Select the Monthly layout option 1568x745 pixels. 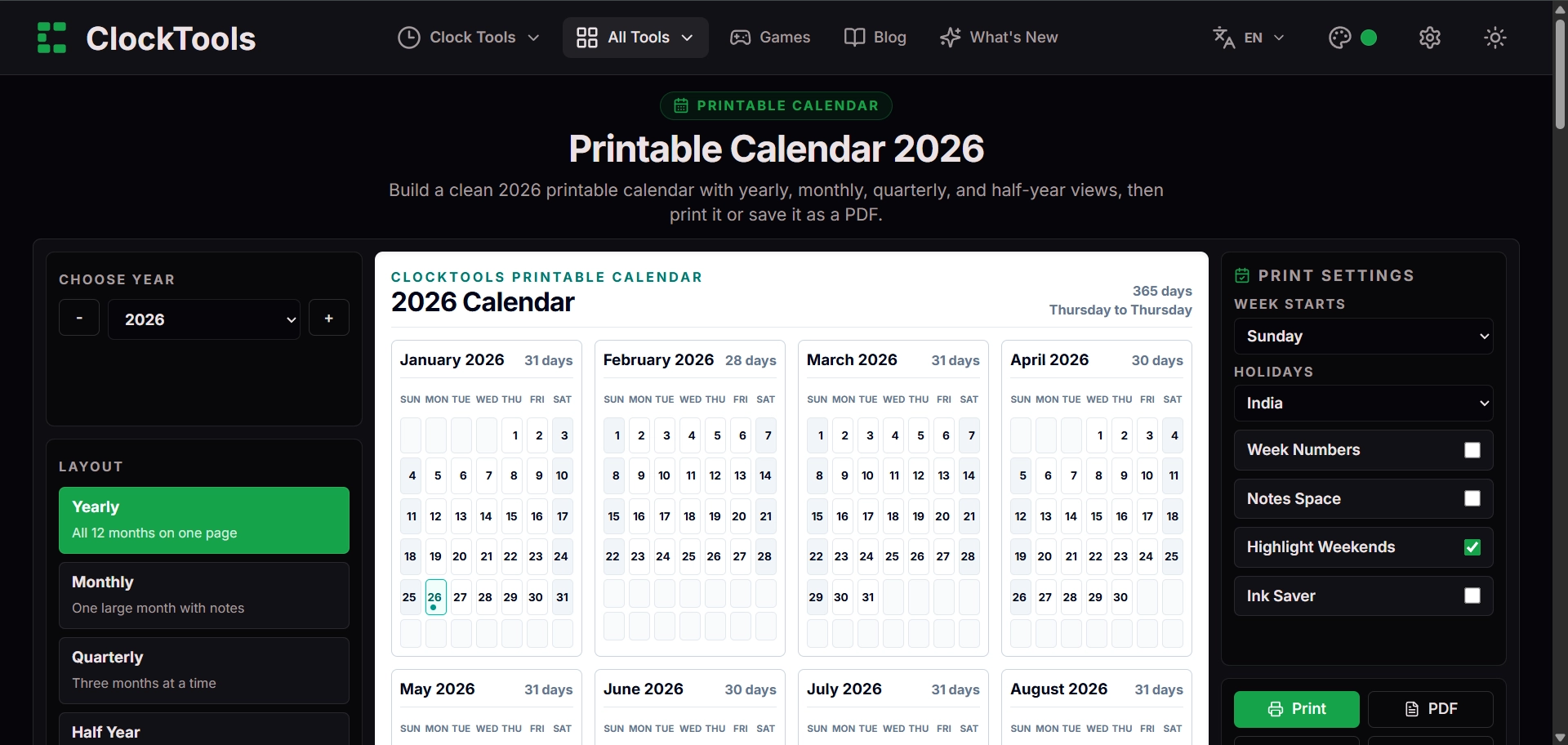click(204, 596)
